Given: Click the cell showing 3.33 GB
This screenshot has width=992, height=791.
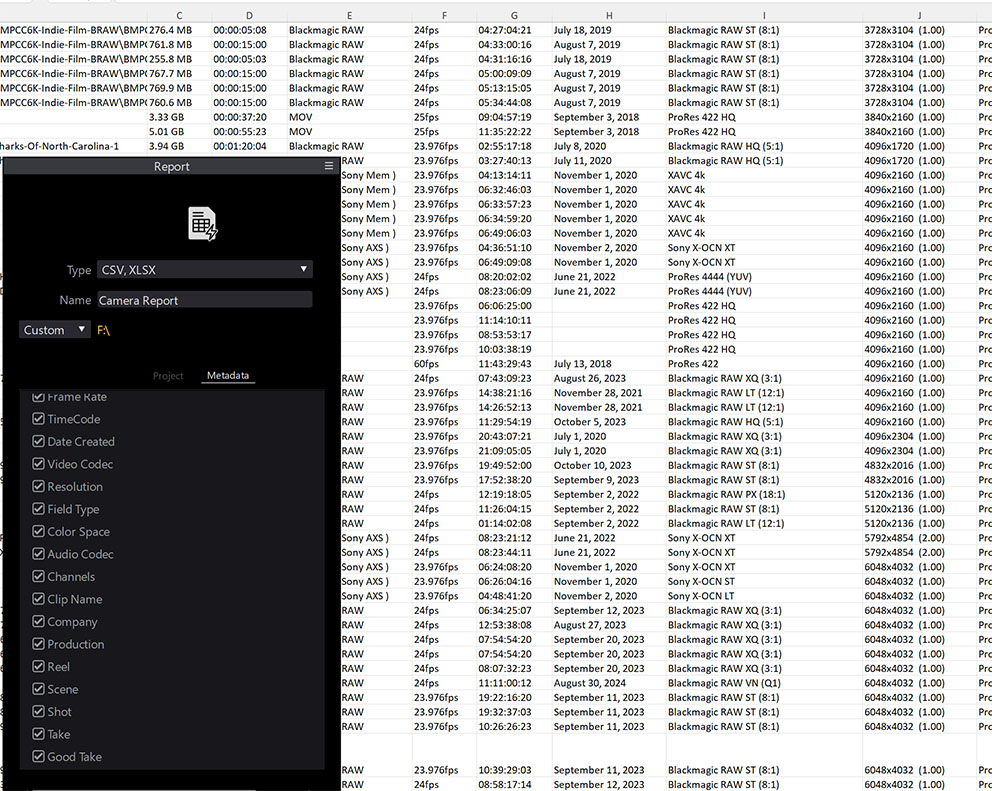Looking at the screenshot, I should [x=179, y=117].
